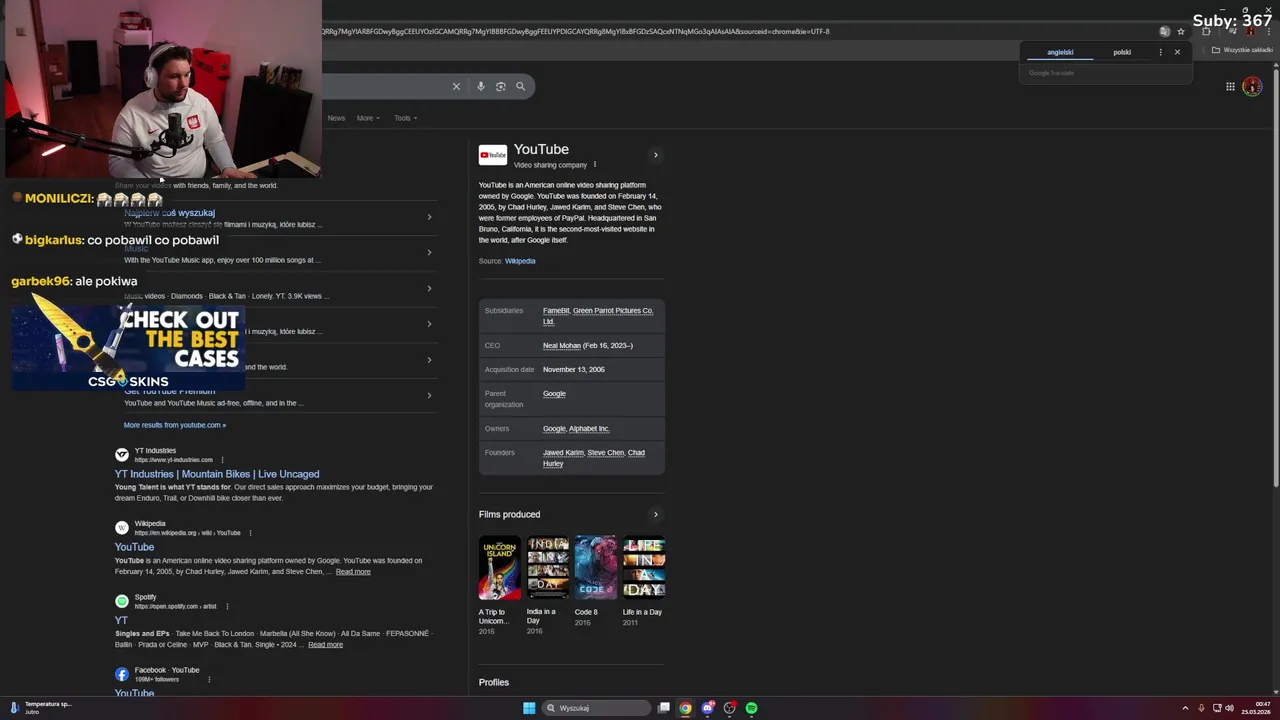Click Read more on Spotify snippet
The width and height of the screenshot is (1280, 720).
[x=325, y=645]
